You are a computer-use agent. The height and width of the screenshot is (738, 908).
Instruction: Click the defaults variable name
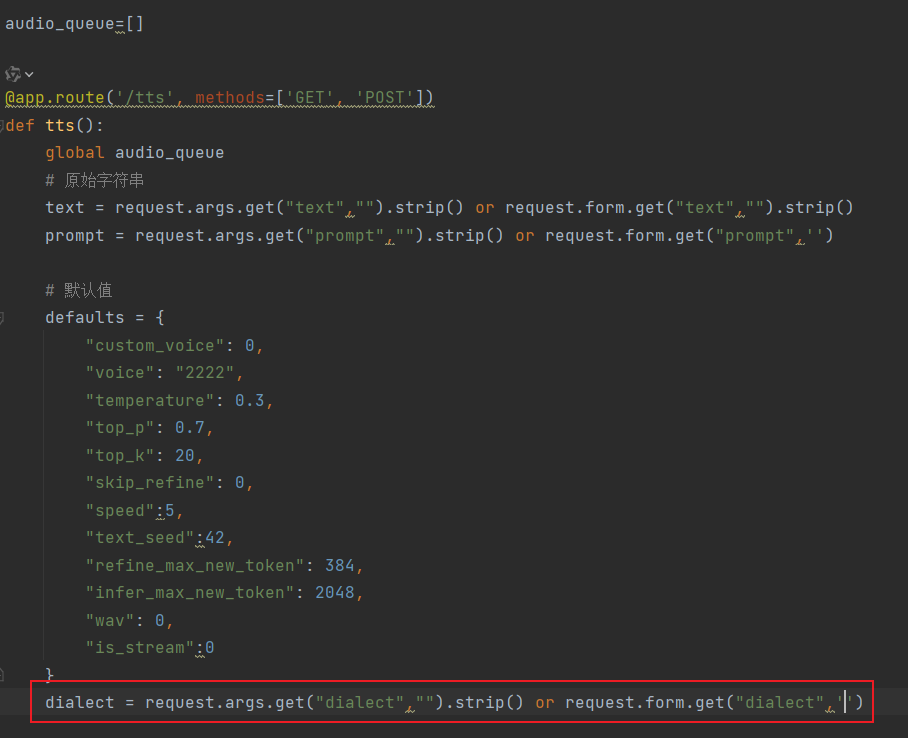pos(85,317)
